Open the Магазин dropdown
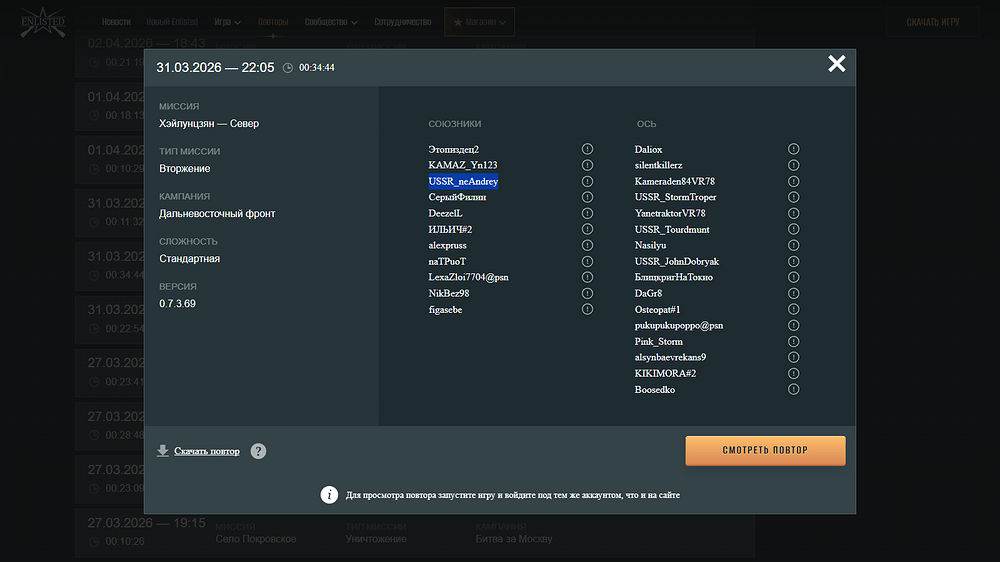 tap(479, 21)
